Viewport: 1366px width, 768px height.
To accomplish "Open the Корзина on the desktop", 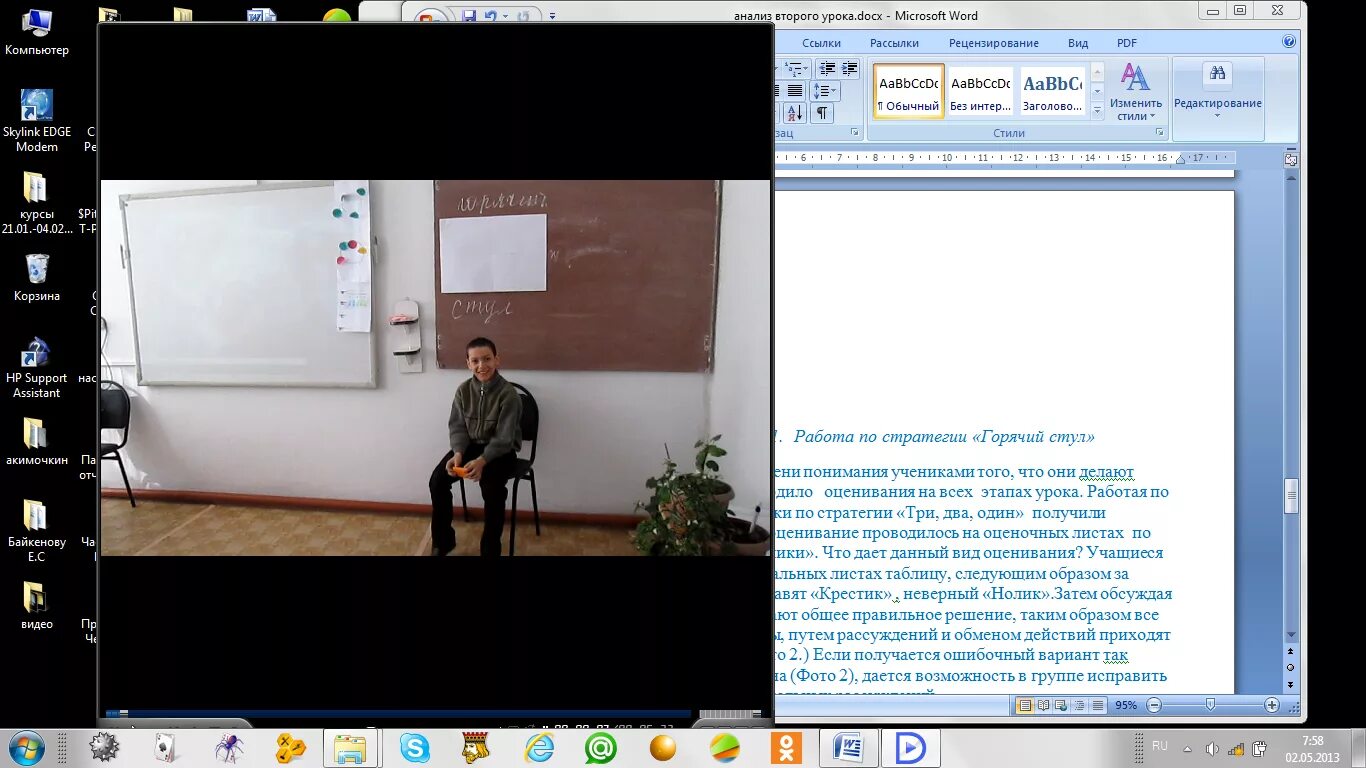I will point(36,268).
